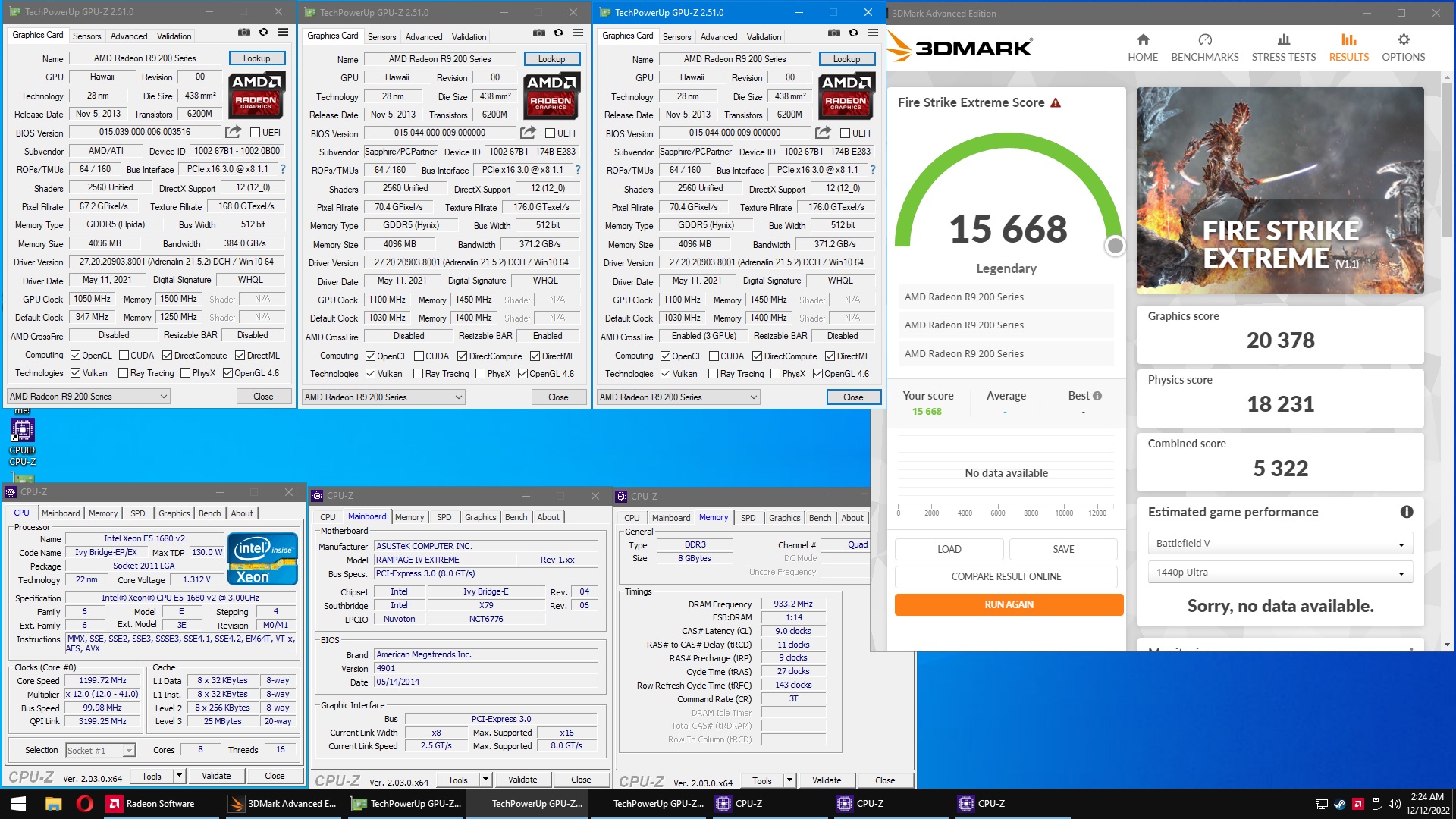Toggle the PhysX checkbox in the third GPU-Z window

(775, 373)
